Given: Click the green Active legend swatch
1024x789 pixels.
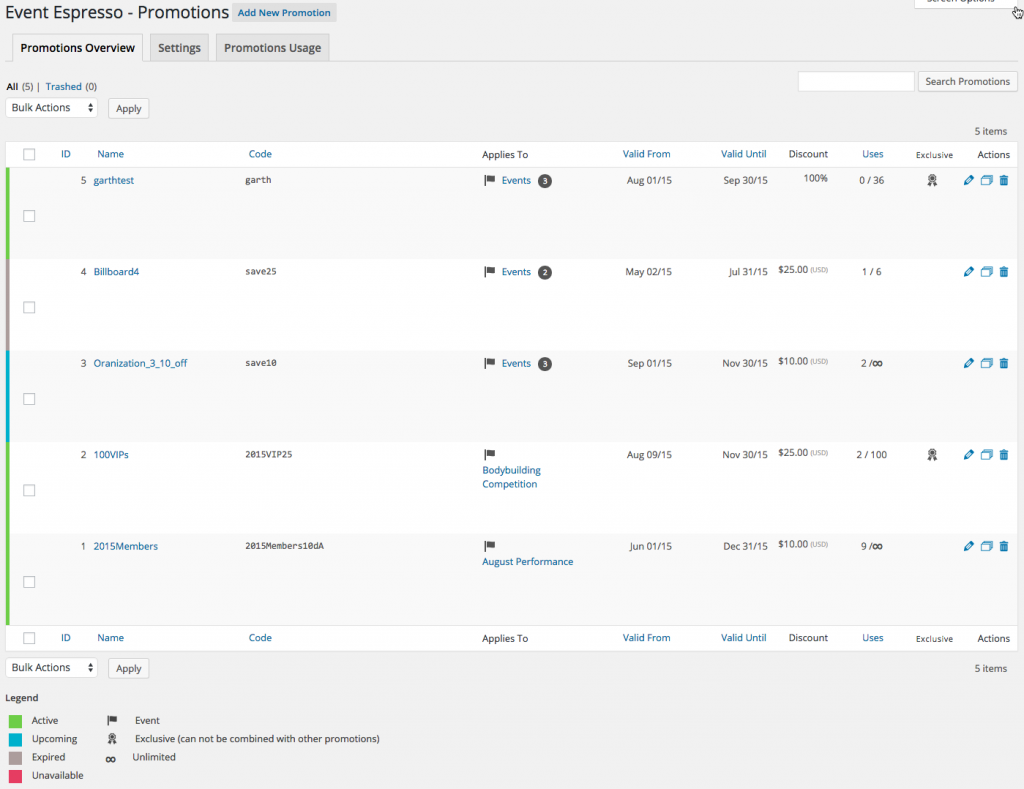Looking at the screenshot, I should click(x=16, y=721).
